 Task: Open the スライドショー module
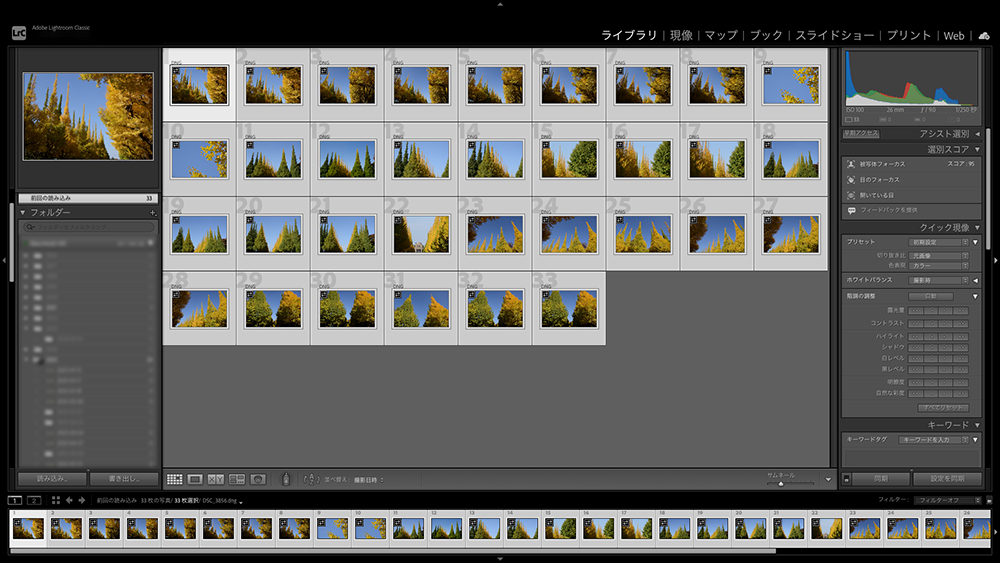(835, 36)
